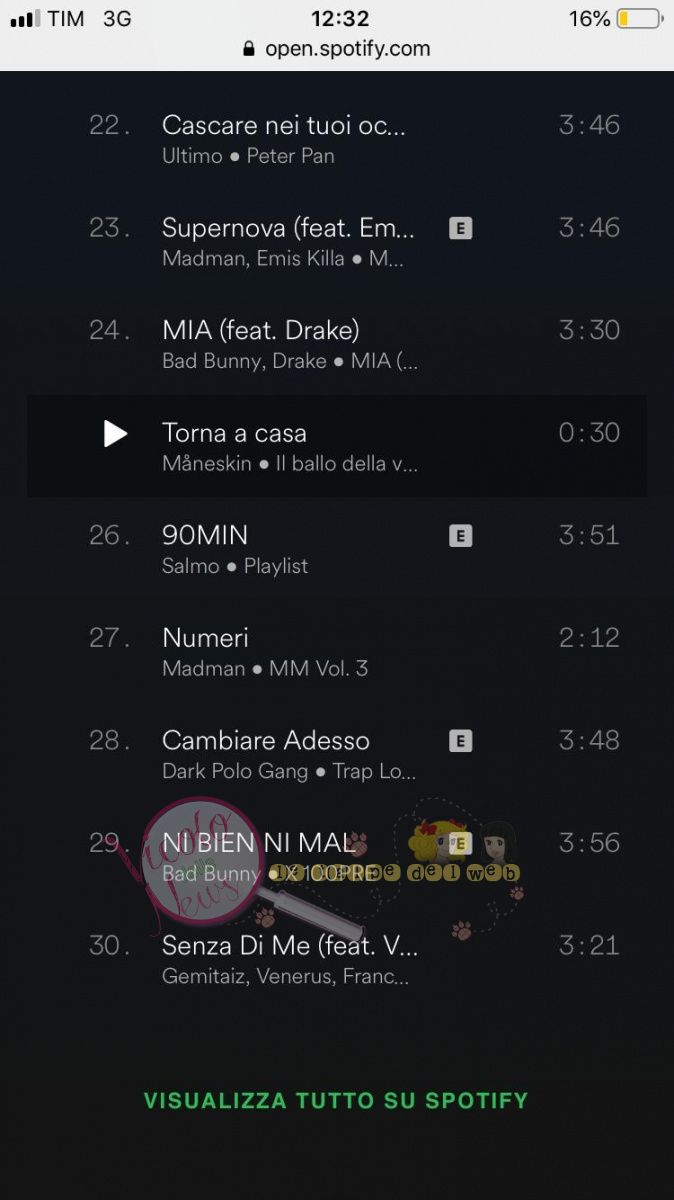Tap Cambiare Adesso by Dark Polo Gang
The height and width of the screenshot is (1200, 674).
[337, 755]
